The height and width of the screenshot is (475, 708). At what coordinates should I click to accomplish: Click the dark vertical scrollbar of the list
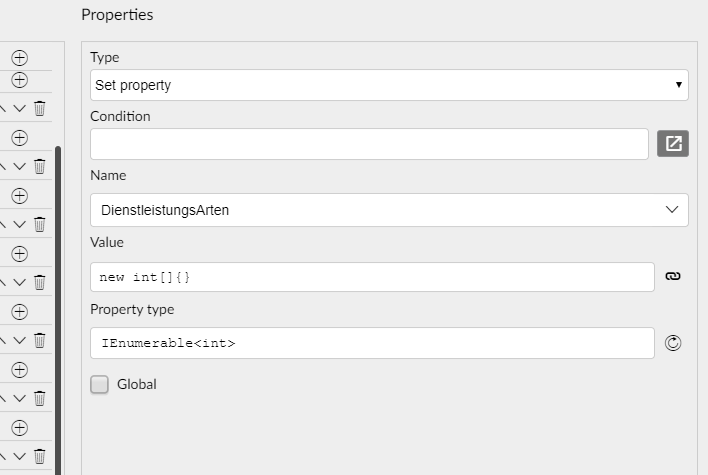click(x=58, y=310)
